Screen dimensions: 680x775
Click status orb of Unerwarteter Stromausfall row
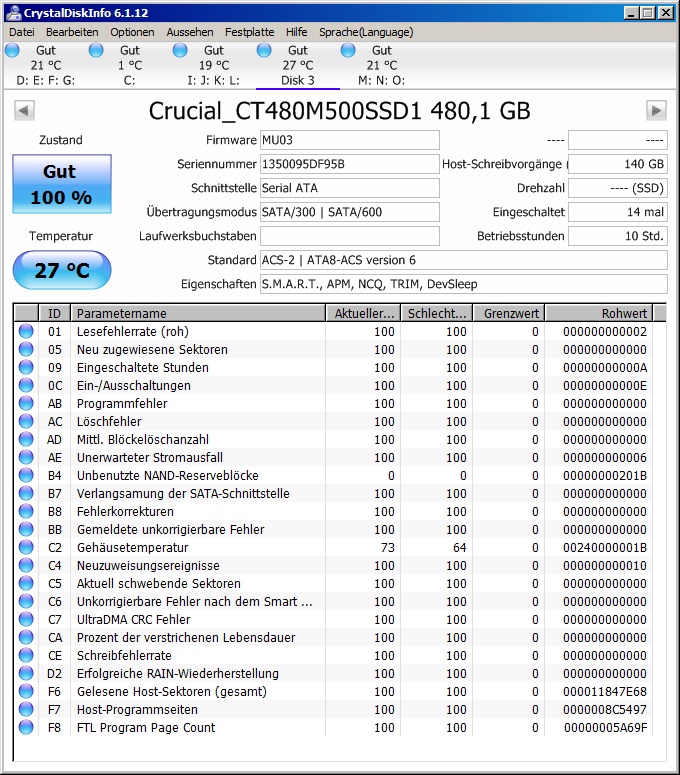pos(26,457)
